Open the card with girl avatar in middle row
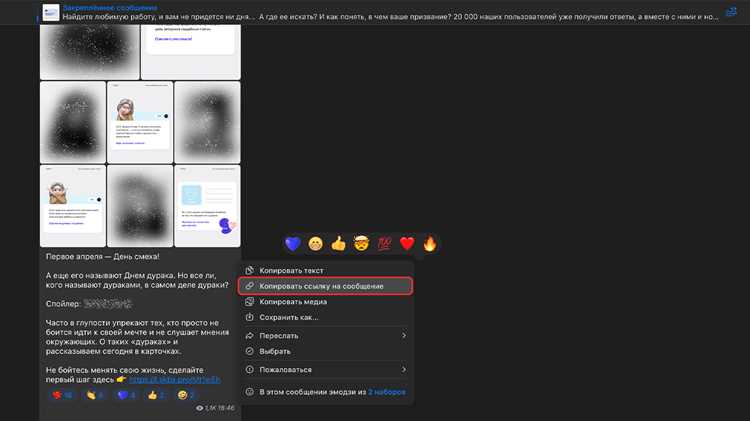 140,122
